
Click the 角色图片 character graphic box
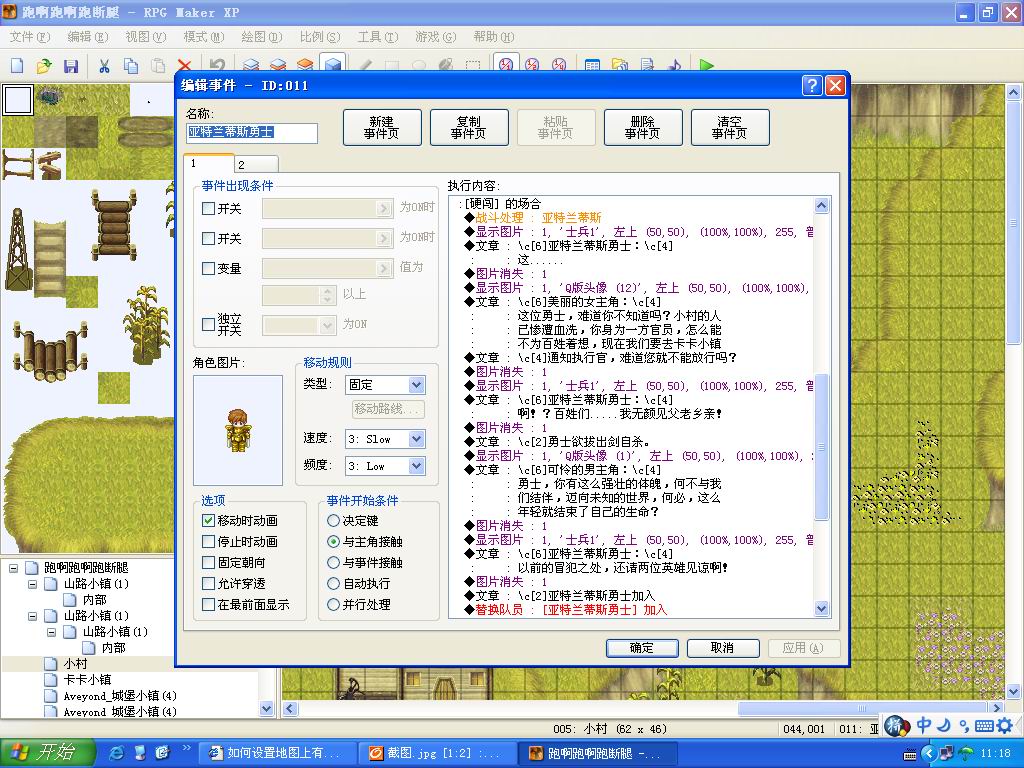238,430
